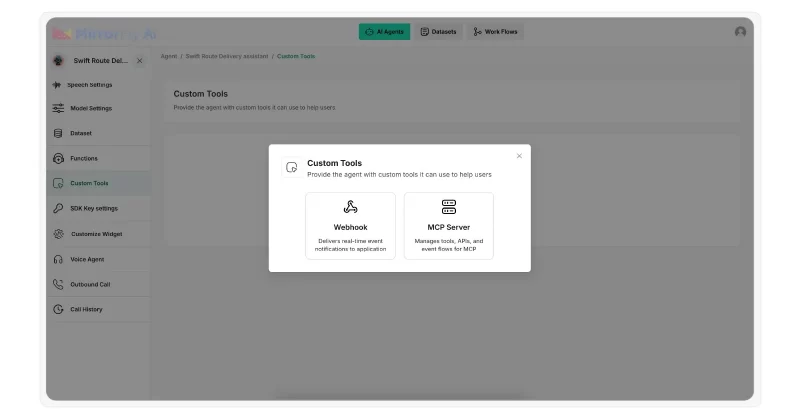Click the Speech Settings waveform icon
This screenshot has height=418, width=800.
57,85
